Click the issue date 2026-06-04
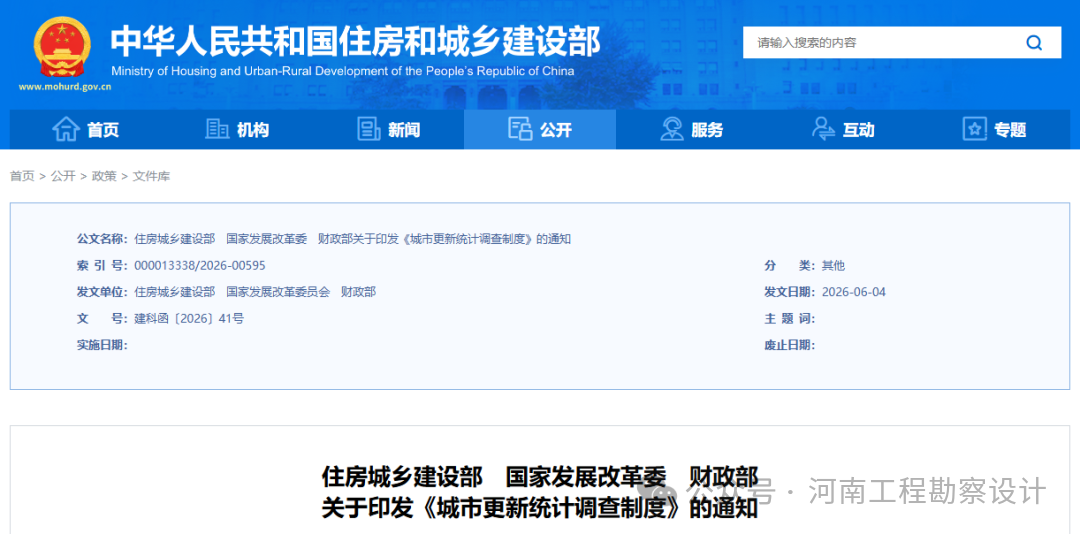 point(854,292)
